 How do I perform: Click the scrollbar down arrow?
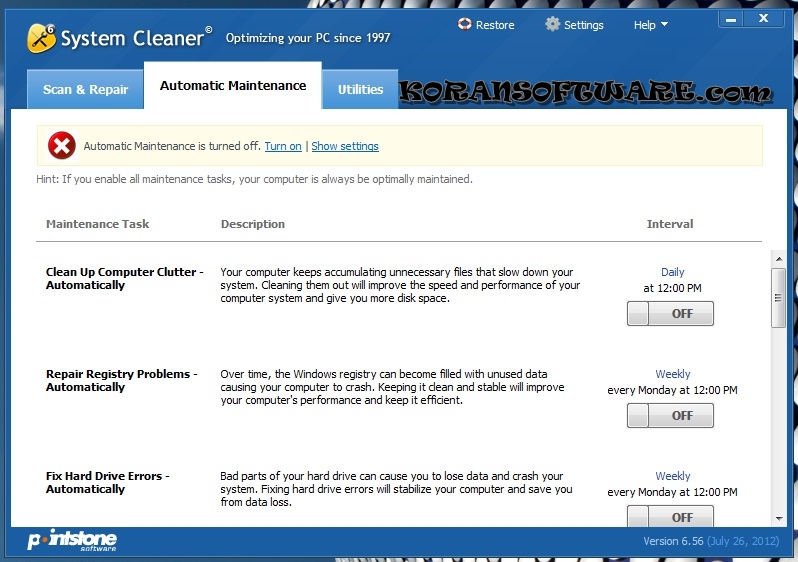coord(779,519)
